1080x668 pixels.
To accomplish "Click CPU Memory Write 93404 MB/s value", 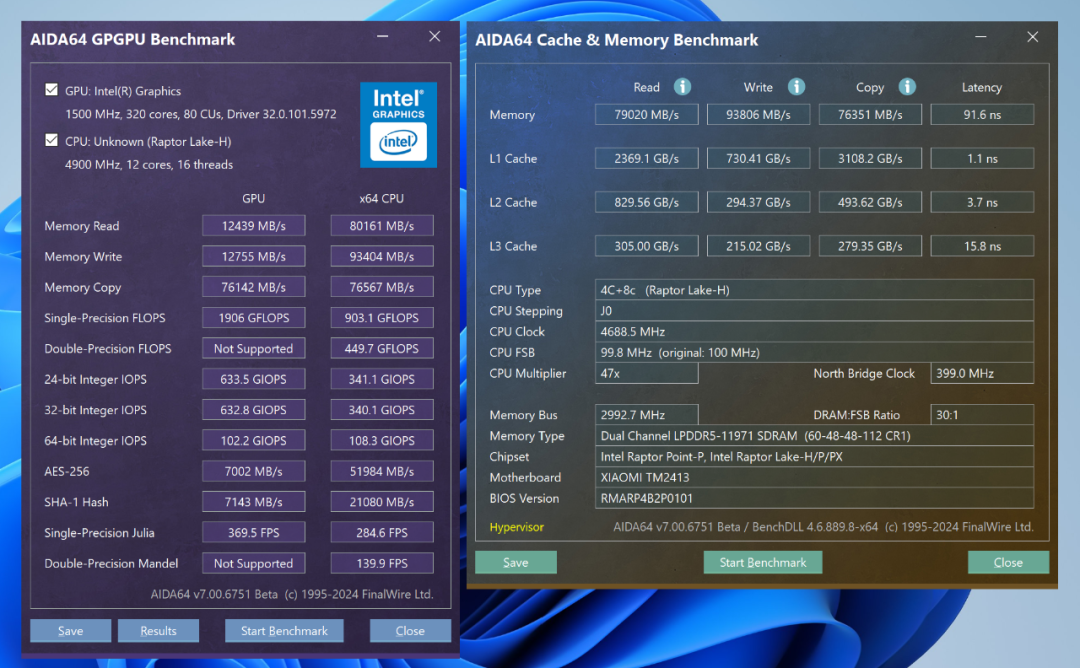I will [x=382, y=256].
